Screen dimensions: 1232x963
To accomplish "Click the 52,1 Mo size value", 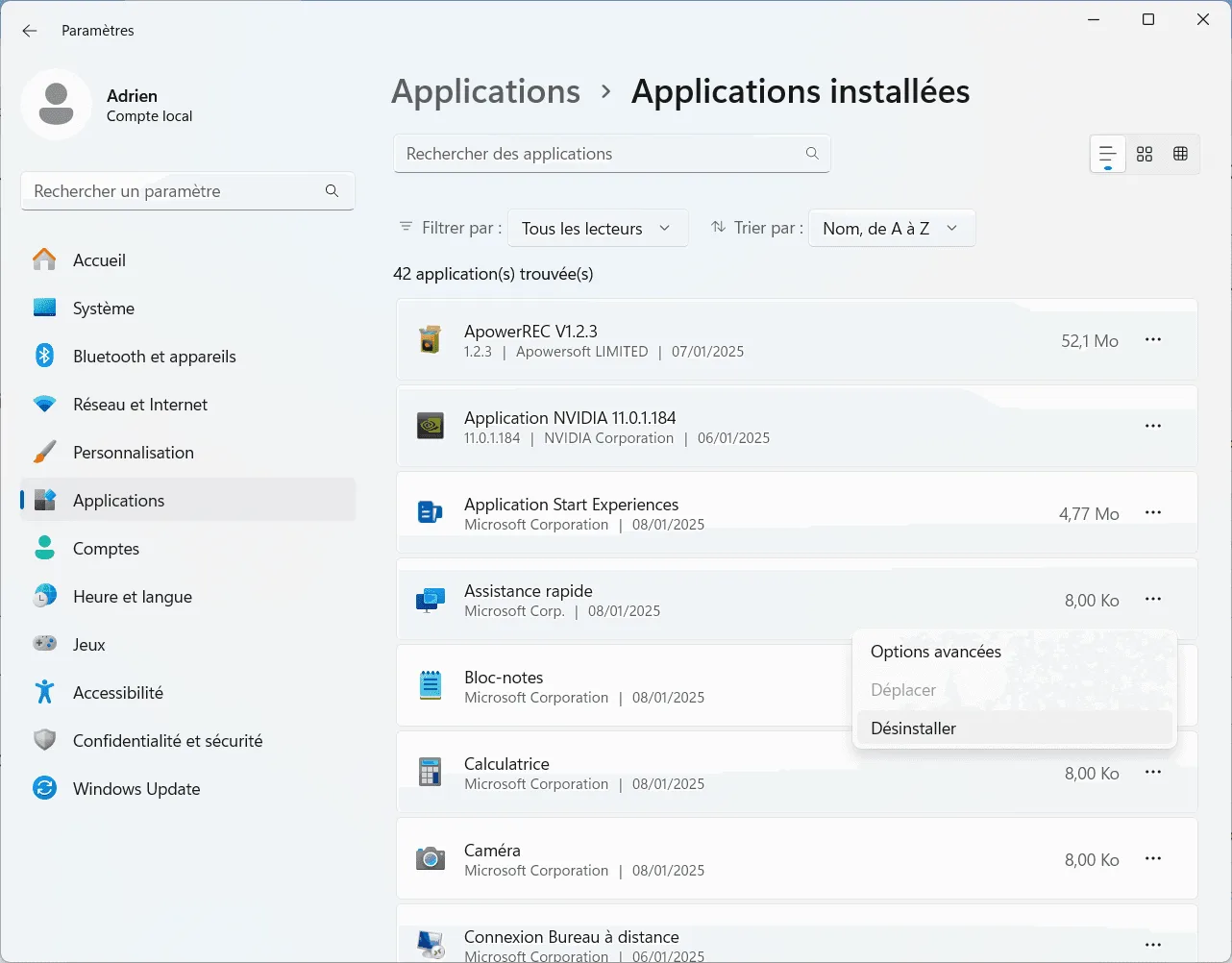I will [1090, 341].
